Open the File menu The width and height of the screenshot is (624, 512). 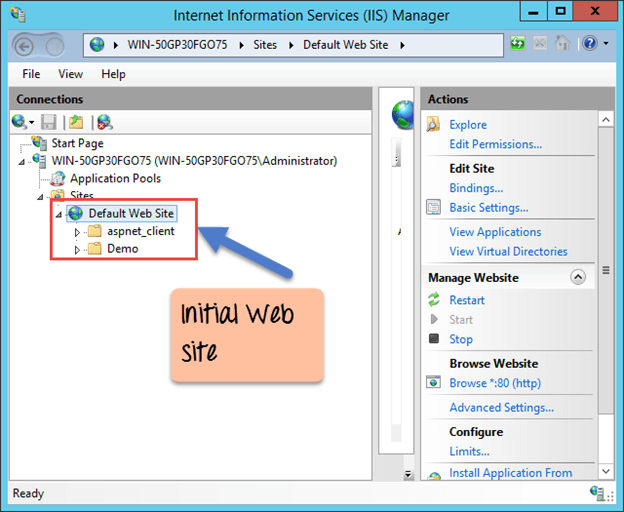click(31, 74)
